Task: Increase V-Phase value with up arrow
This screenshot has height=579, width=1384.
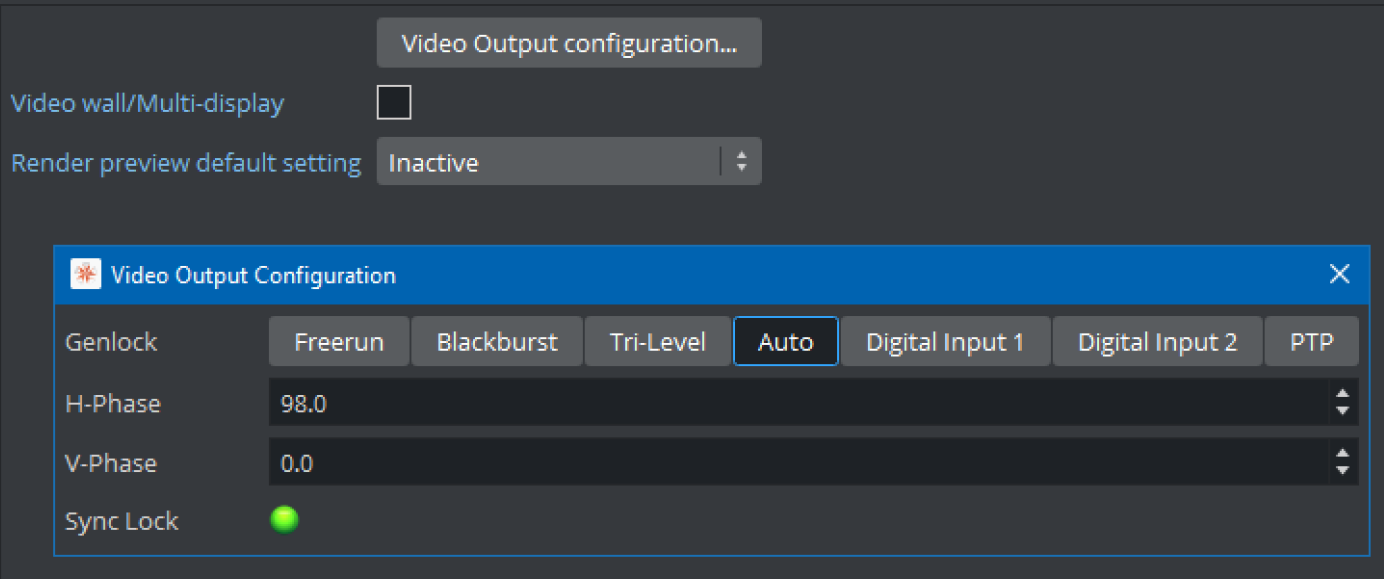Action: tap(1342, 454)
